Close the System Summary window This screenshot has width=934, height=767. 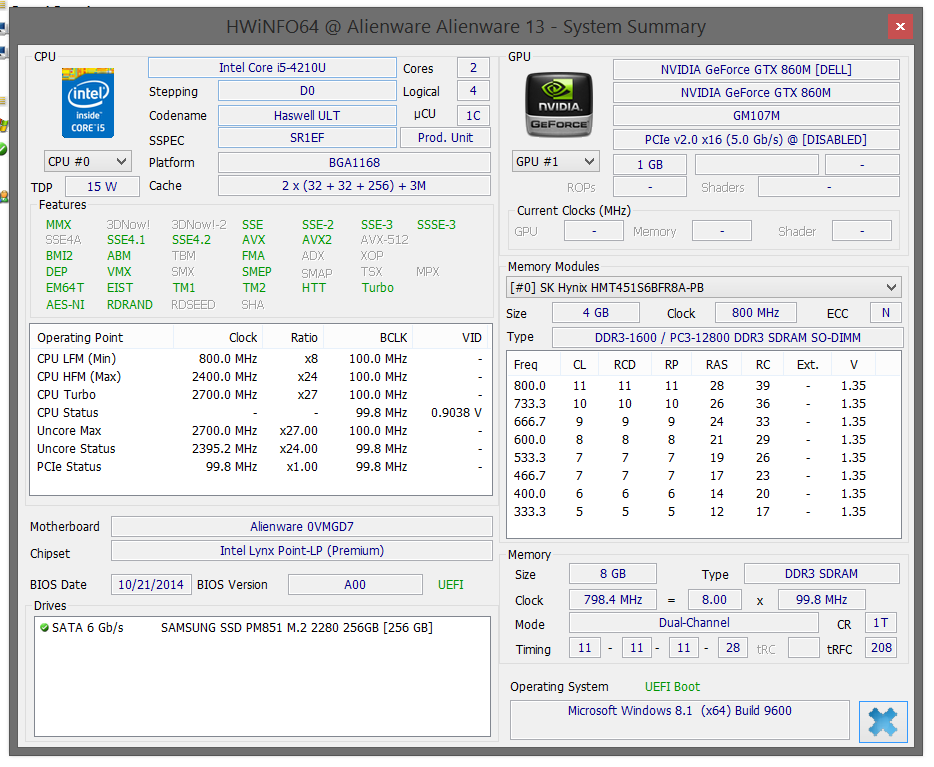[x=901, y=27]
